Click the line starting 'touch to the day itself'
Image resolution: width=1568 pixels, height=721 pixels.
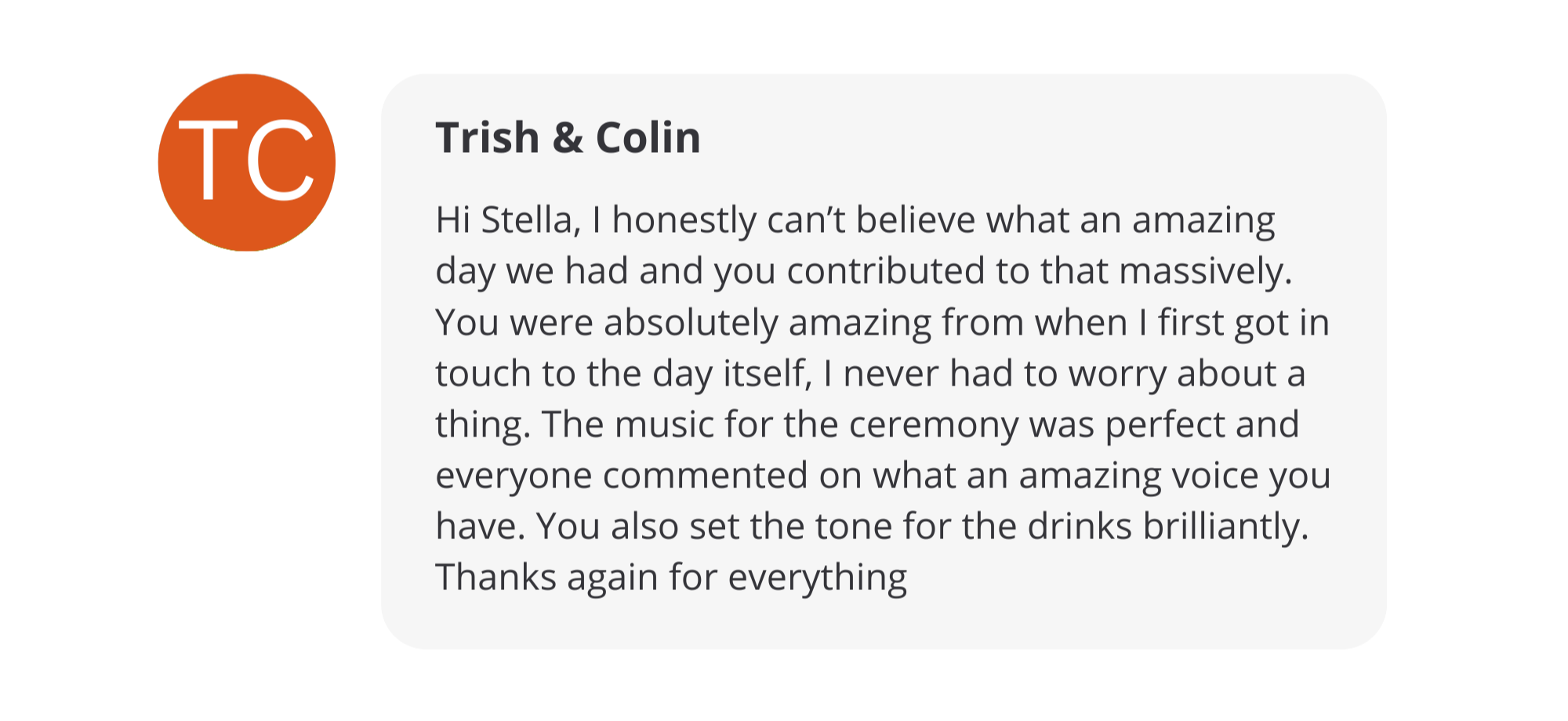623,374
